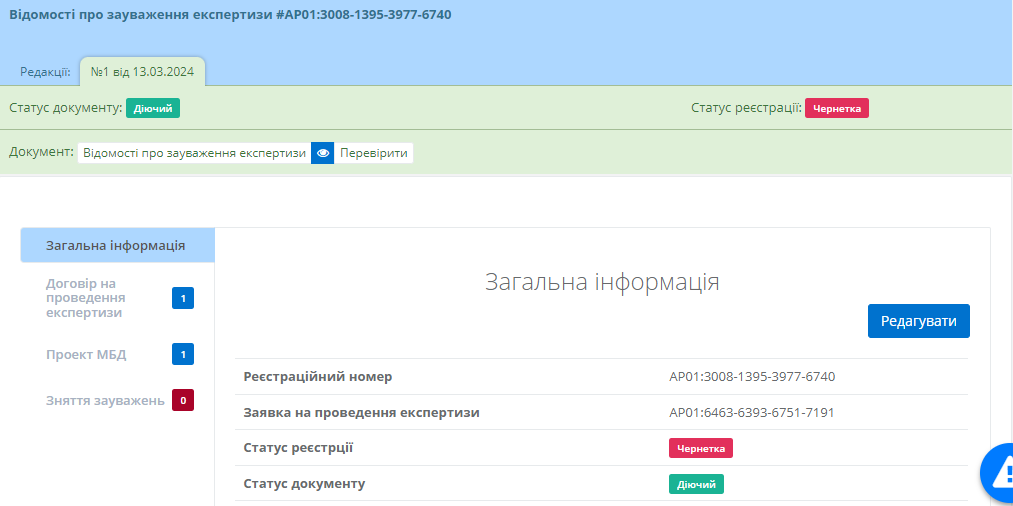Click the Перевірити button
Image resolution: width=1013 pixels, height=506 pixels.
pyautogui.click(x=373, y=153)
